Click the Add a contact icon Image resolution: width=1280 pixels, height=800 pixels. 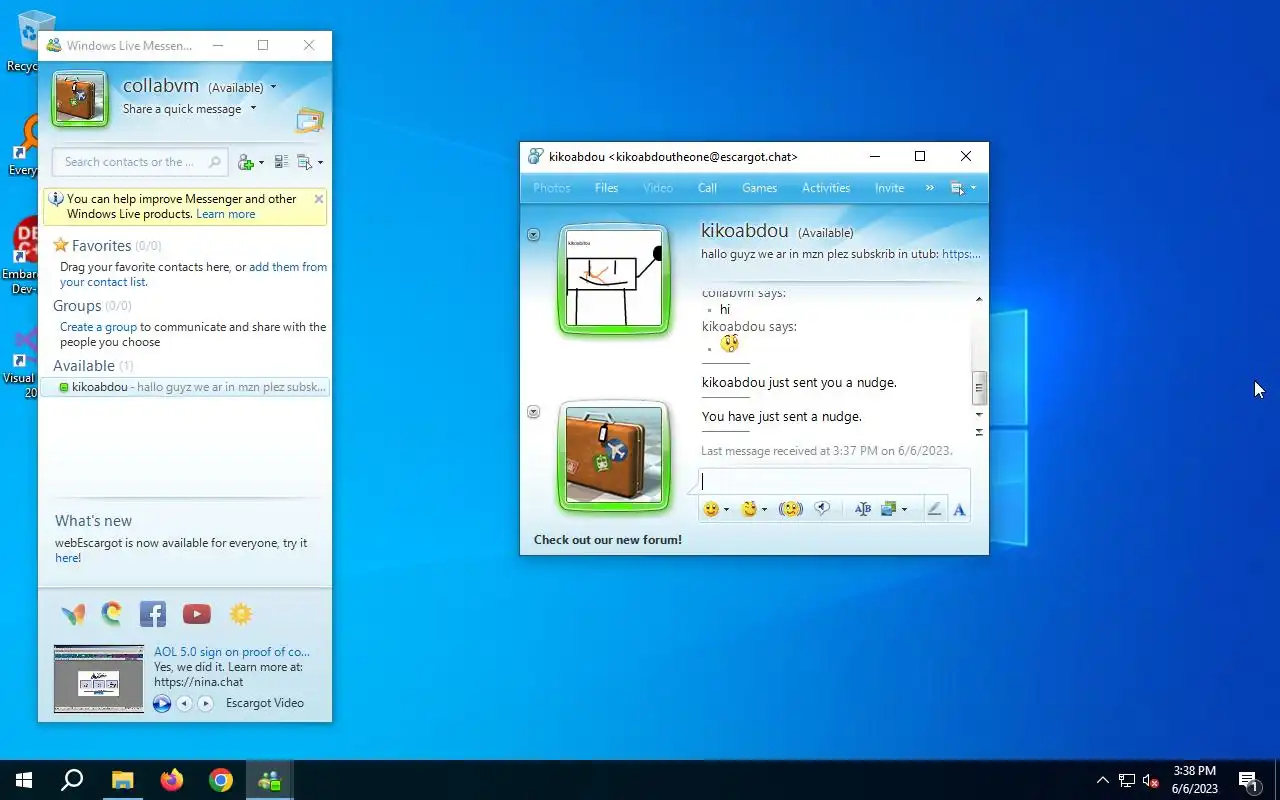pos(246,162)
